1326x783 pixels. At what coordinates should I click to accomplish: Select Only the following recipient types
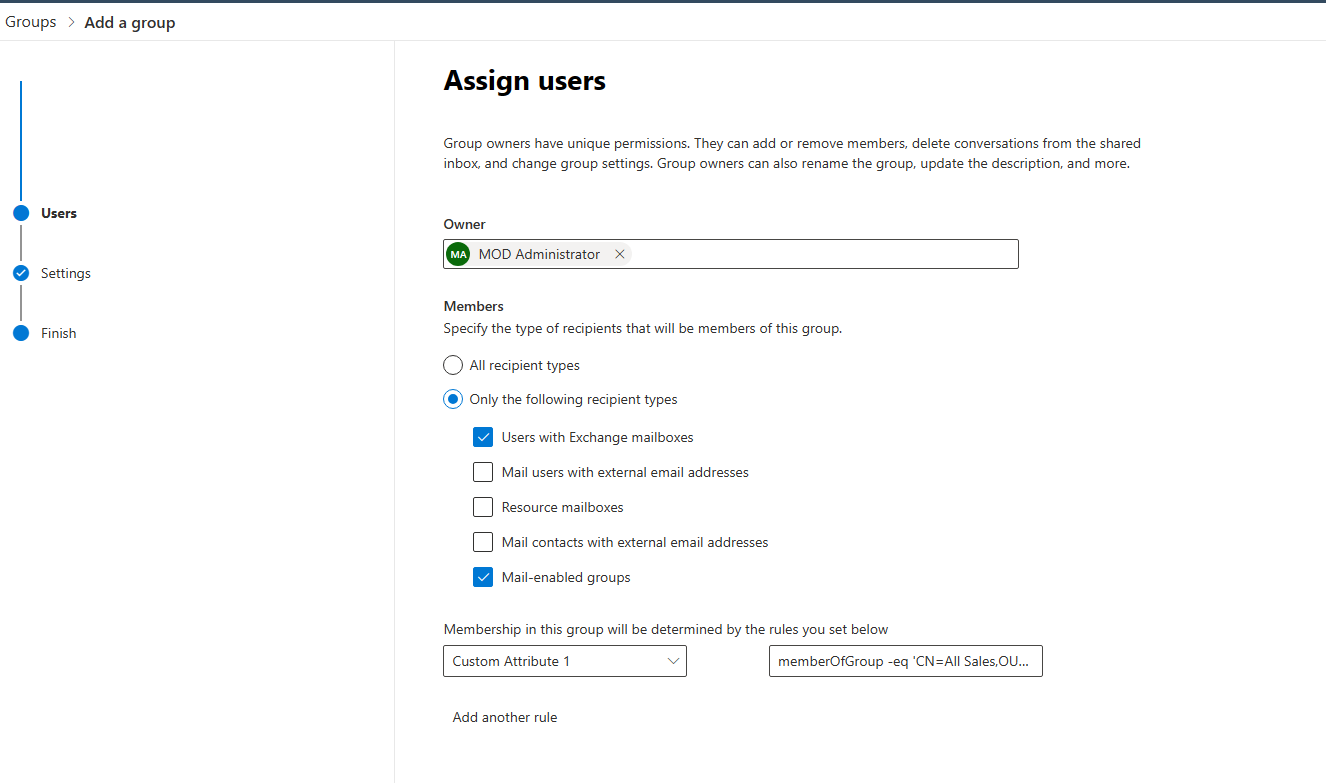[x=452, y=399]
